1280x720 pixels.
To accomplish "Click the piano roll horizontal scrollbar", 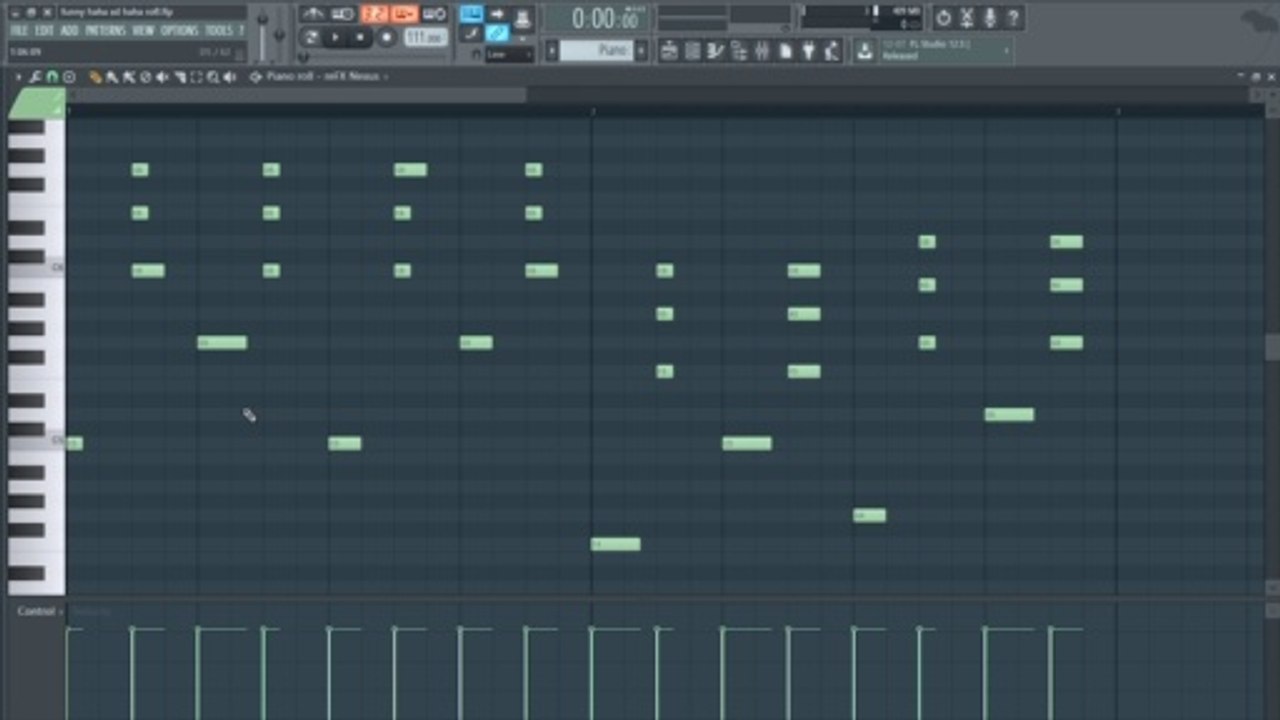I will [297, 95].
